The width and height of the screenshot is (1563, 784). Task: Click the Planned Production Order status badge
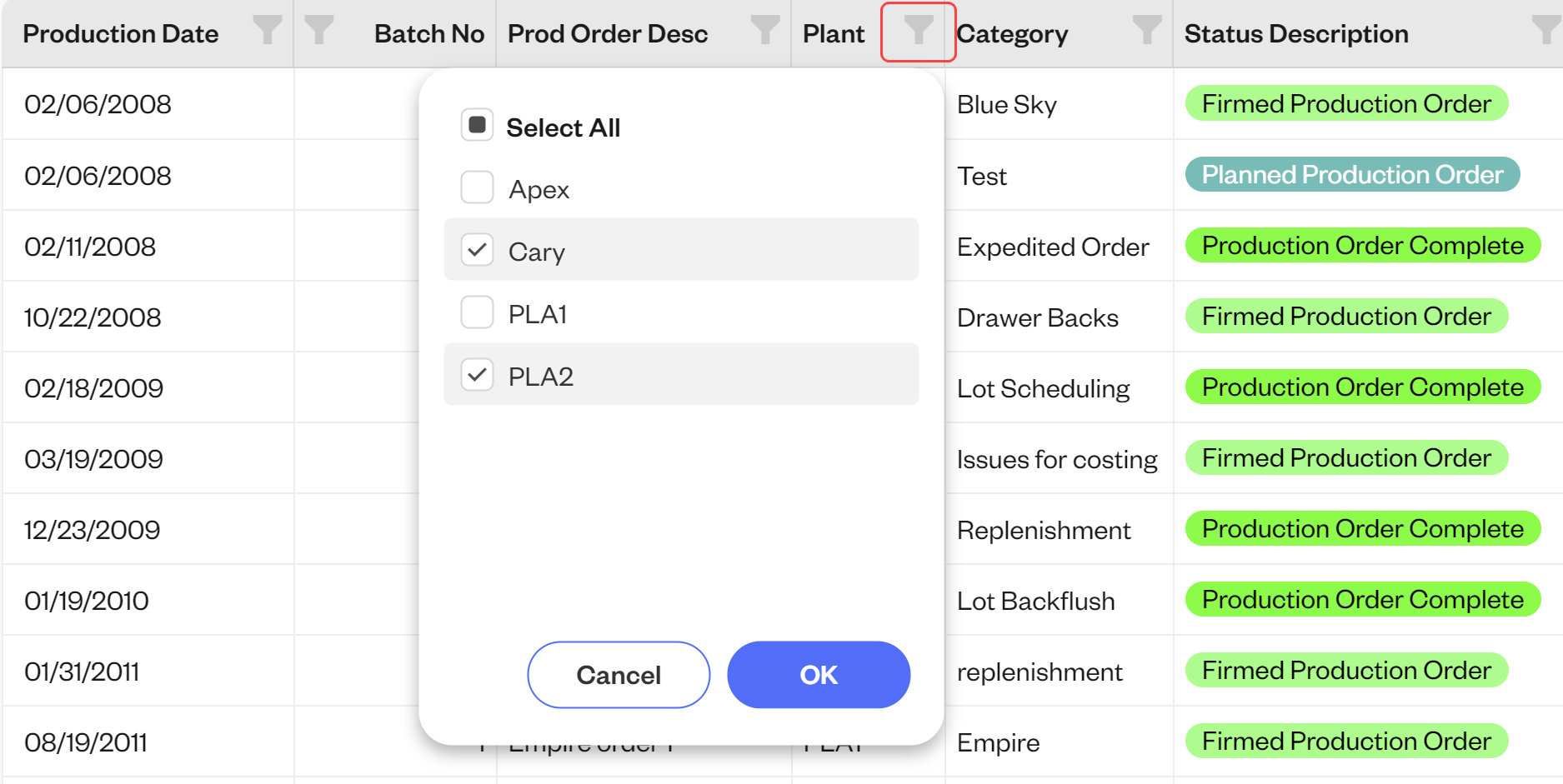point(1350,174)
